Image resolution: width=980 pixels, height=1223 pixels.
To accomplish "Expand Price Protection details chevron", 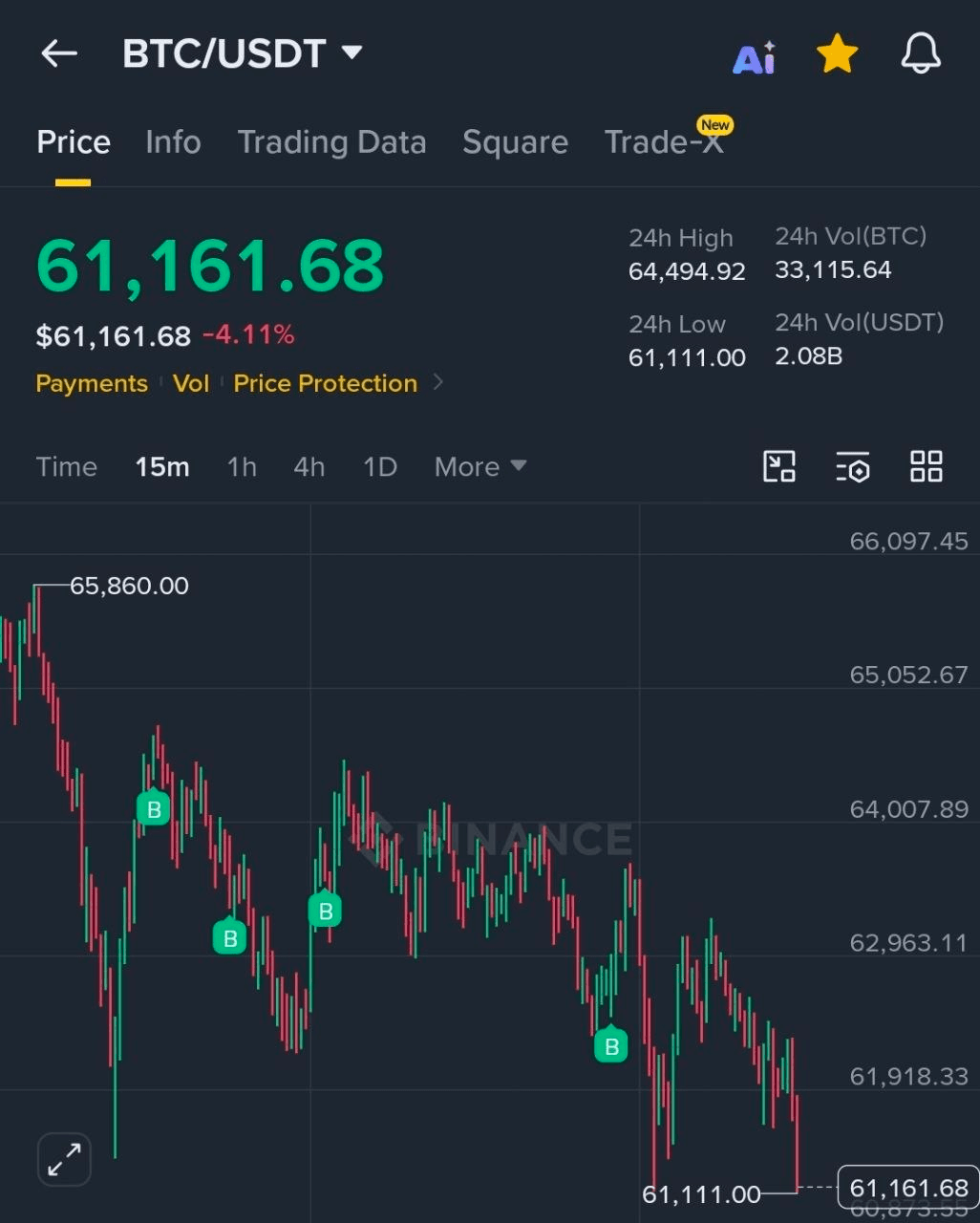I will pyautogui.click(x=438, y=382).
